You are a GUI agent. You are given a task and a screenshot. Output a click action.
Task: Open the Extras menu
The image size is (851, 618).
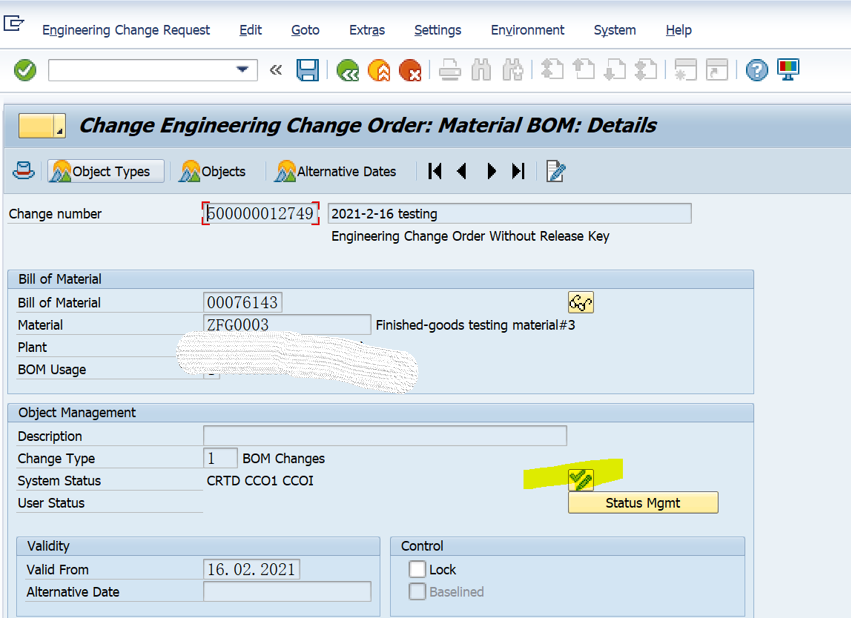point(367,30)
